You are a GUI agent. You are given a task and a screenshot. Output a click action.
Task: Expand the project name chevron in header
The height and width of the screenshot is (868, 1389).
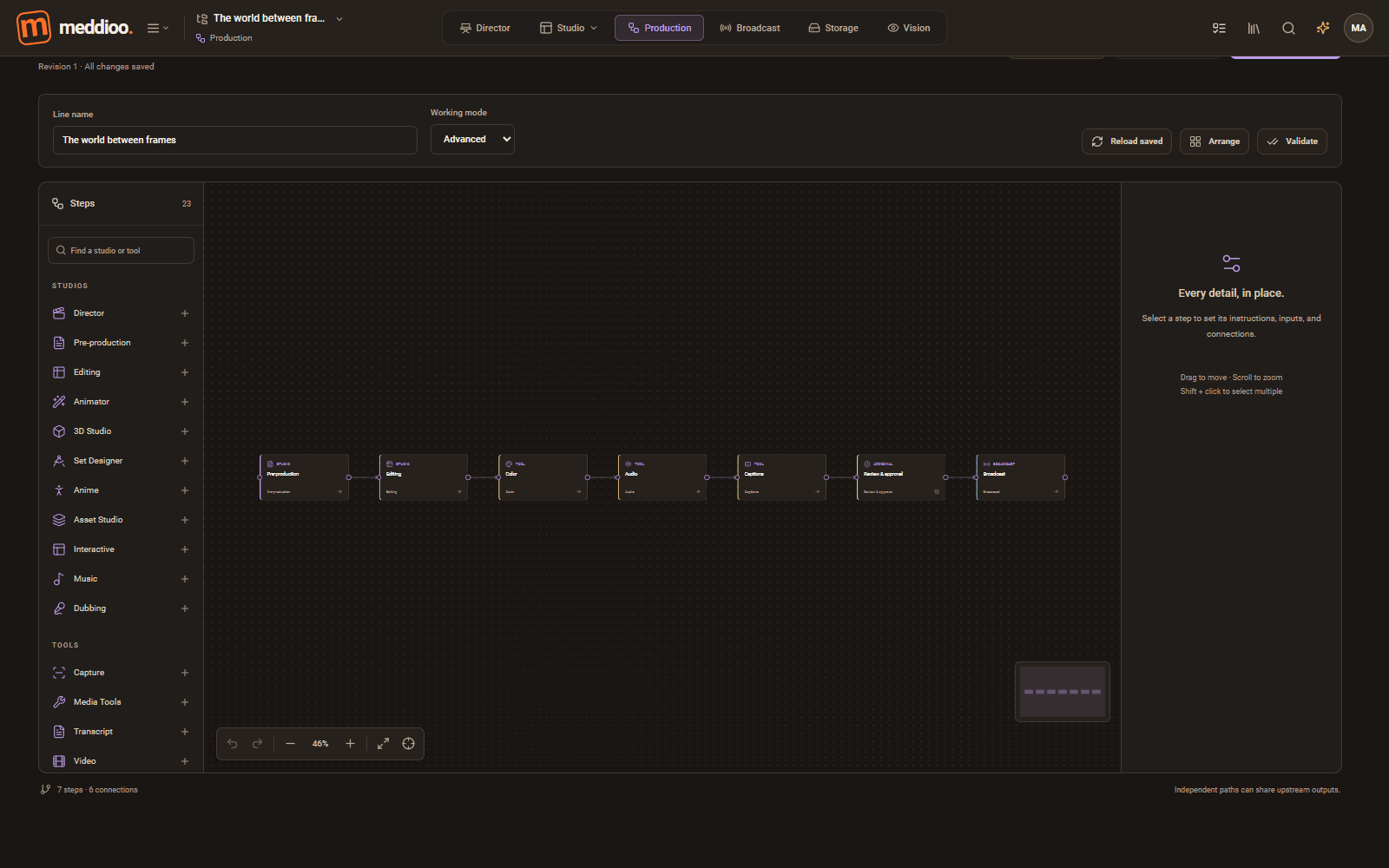click(x=339, y=18)
